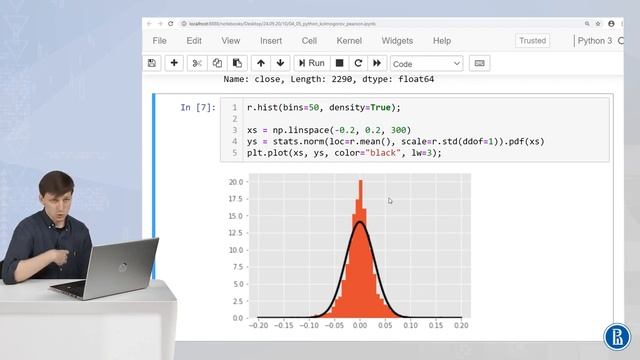Click the histogram plot output image
This screenshot has width=640, height=360.
[349, 251]
